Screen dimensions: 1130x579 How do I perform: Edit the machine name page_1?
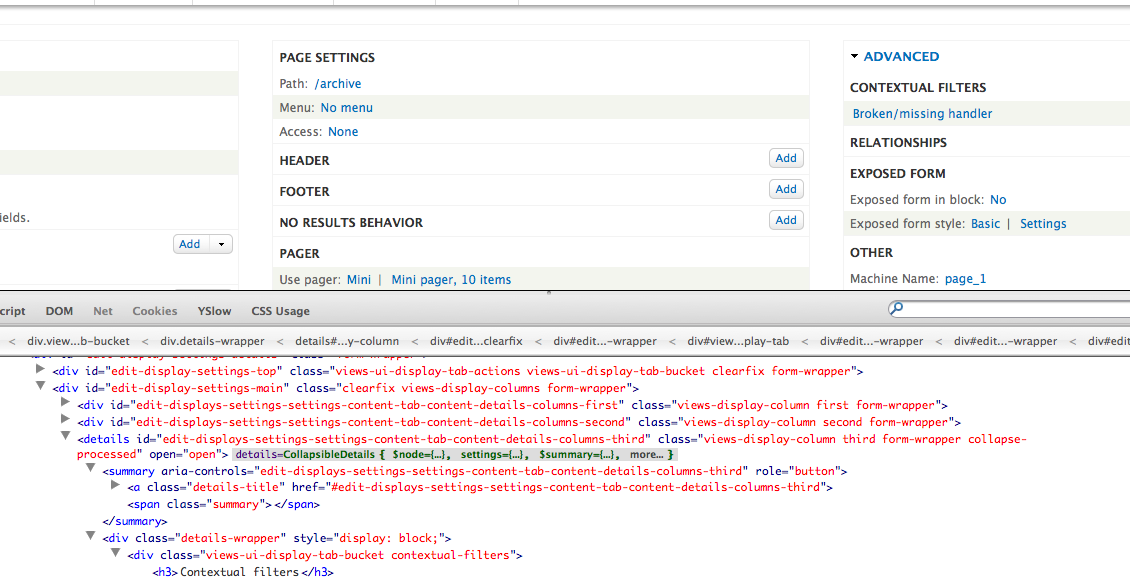pos(965,279)
